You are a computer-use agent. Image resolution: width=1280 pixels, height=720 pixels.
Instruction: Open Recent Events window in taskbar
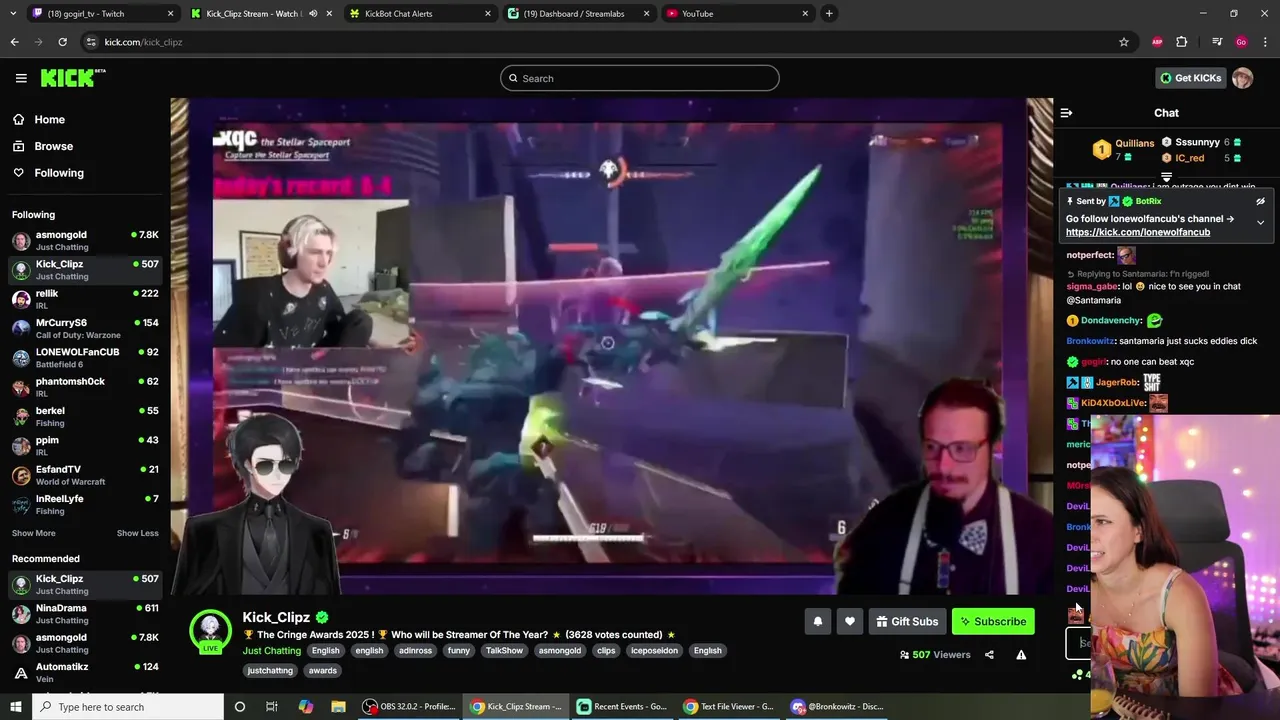[622, 706]
